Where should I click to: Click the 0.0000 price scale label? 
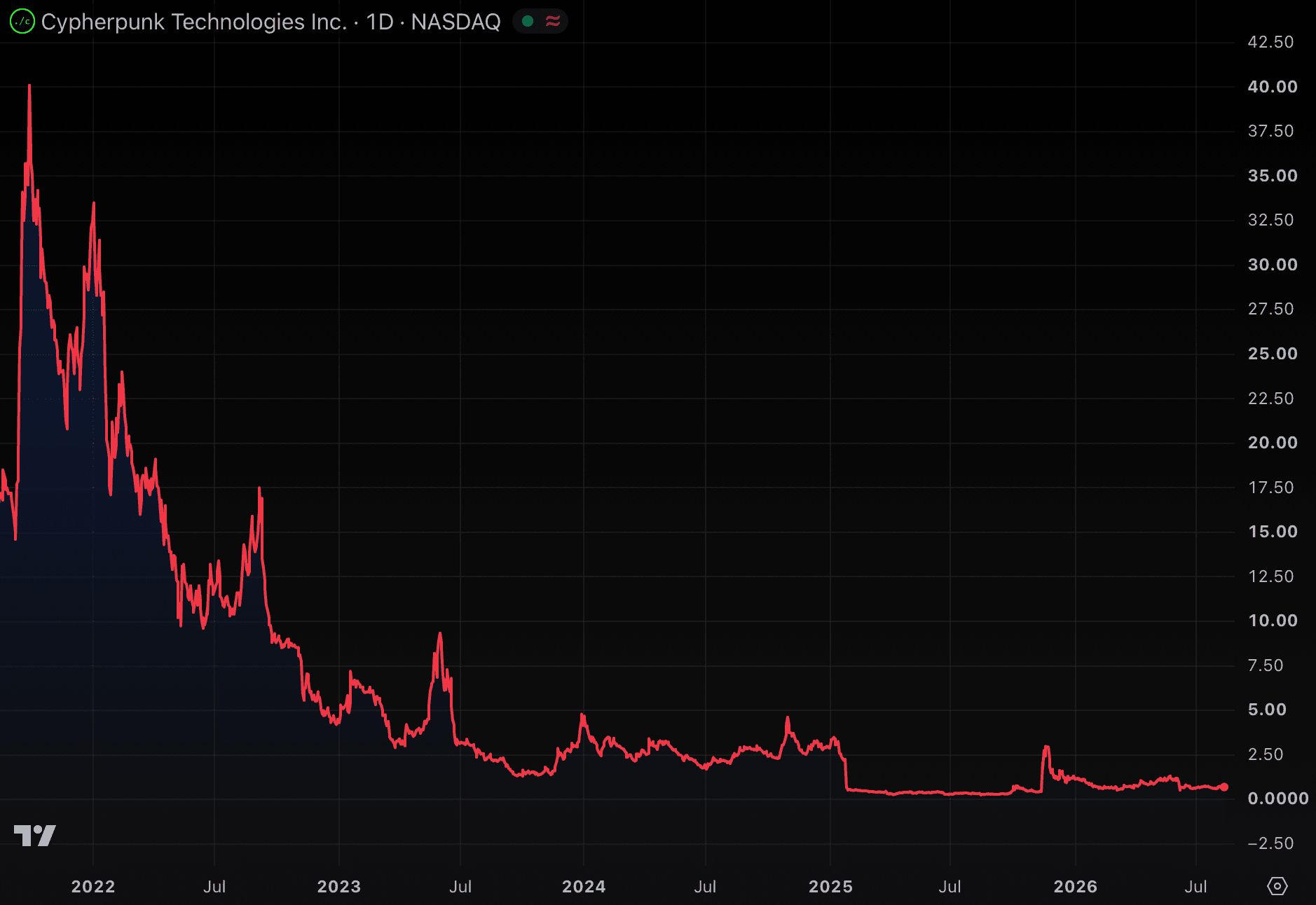[x=1278, y=799]
